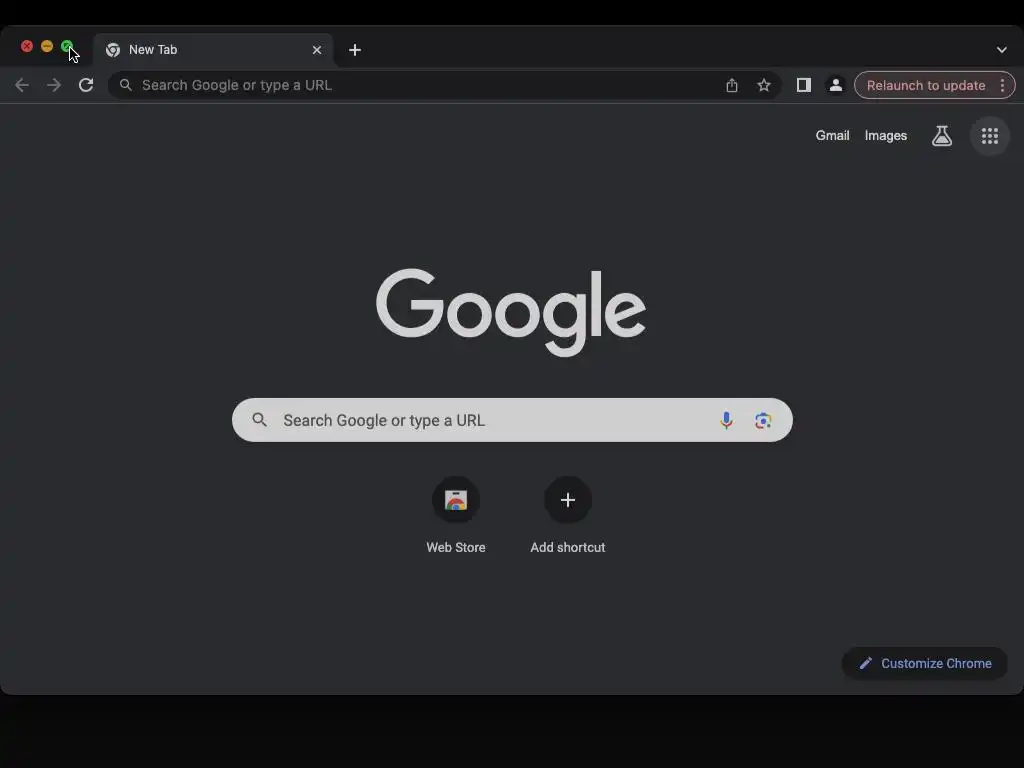Image resolution: width=1024 pixels, height=768 pixels.
Task: Click the share icon in address bar
Action: point(731,85)
